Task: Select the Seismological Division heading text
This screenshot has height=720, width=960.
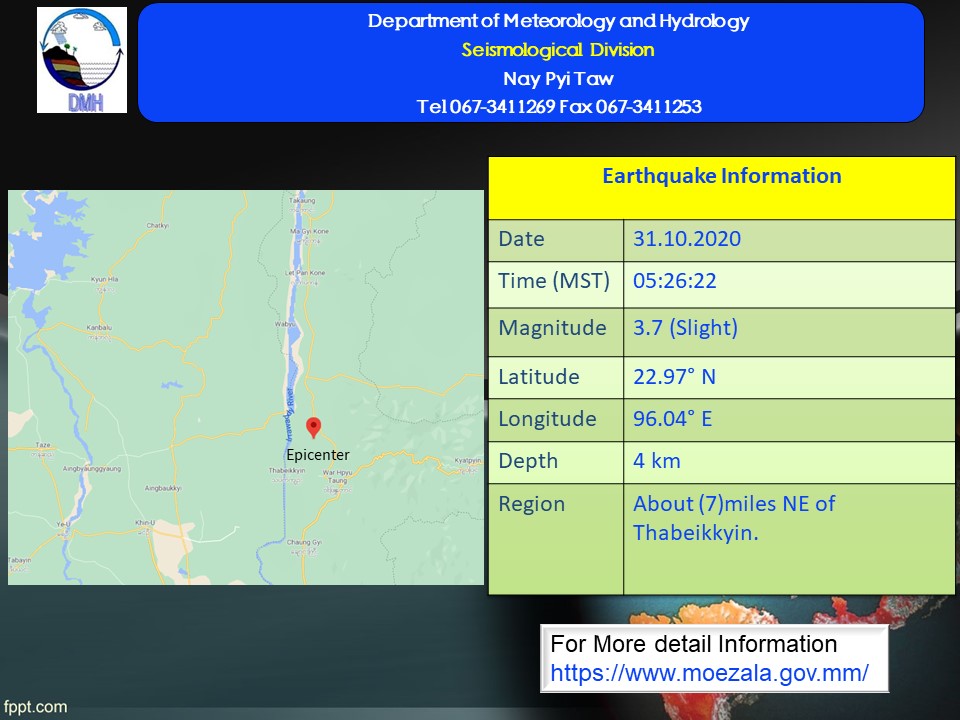Action: pyautogui.click(x=558, y=50)
